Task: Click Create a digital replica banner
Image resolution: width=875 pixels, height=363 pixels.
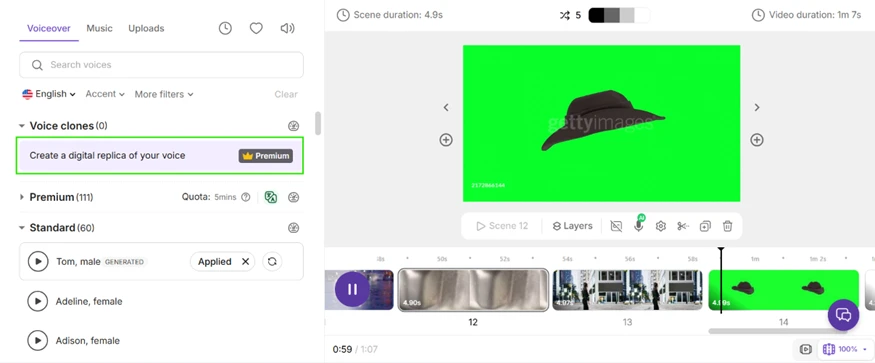Action: (160, 156)
